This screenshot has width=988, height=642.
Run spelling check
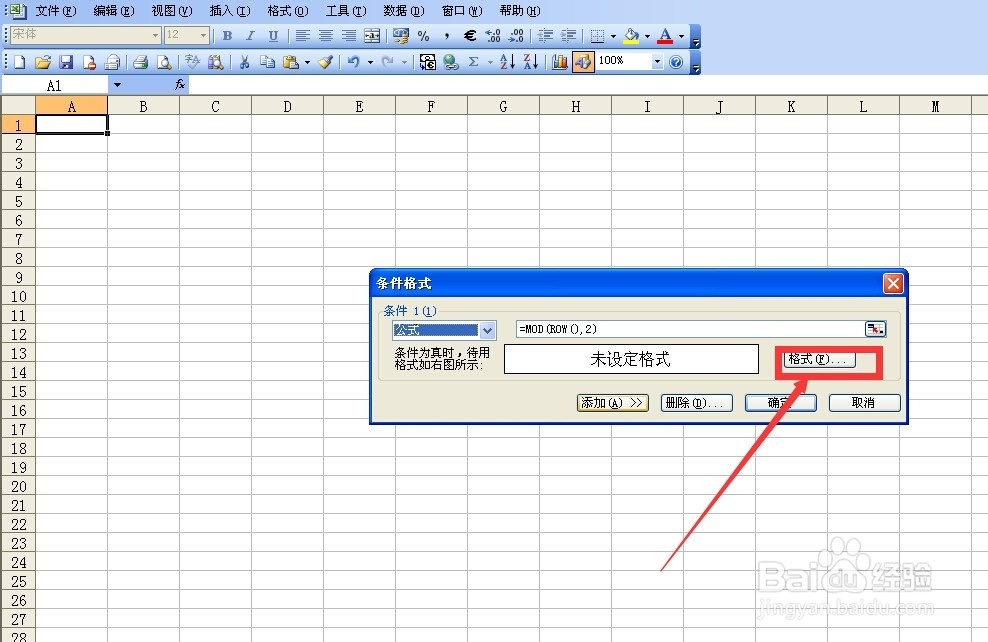point(192,62)
